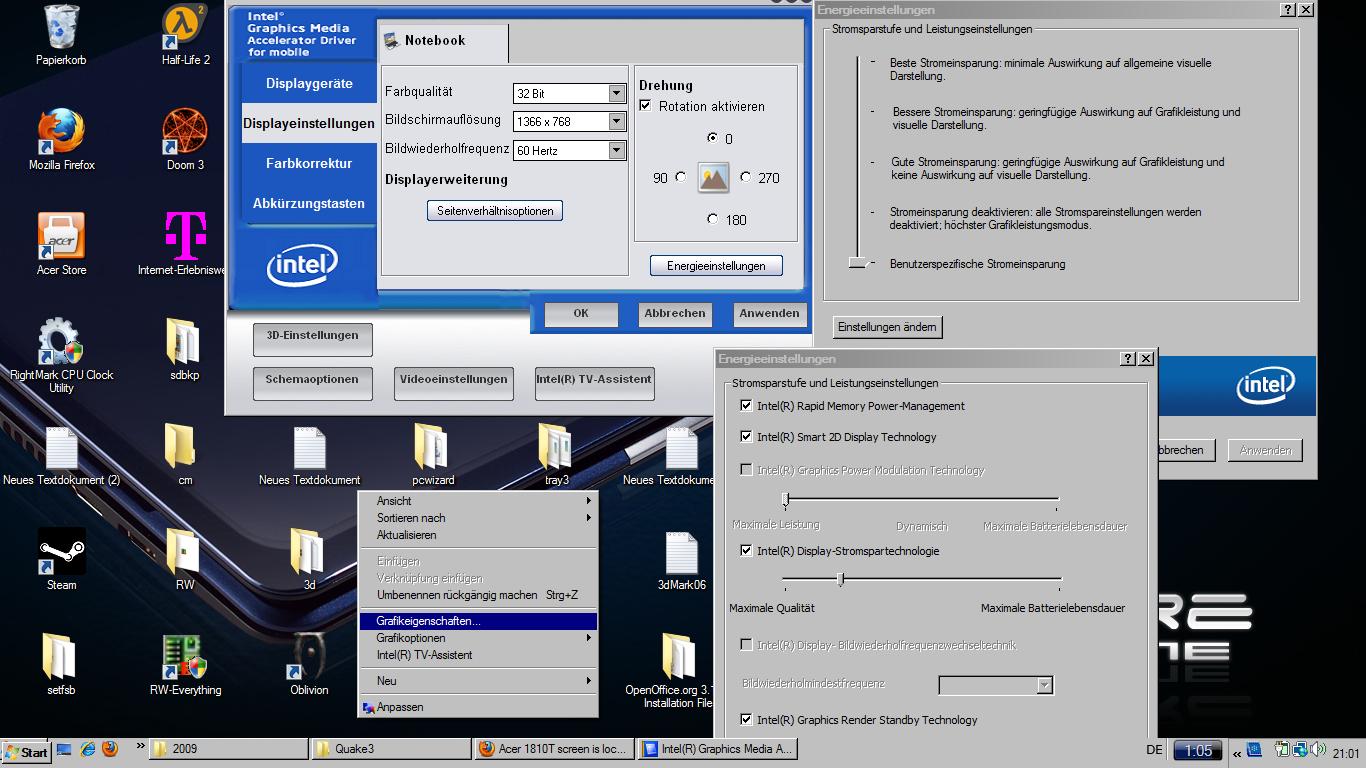Switch to Quake3 taskbar window
1366x768 pixels.
(391, 749)
